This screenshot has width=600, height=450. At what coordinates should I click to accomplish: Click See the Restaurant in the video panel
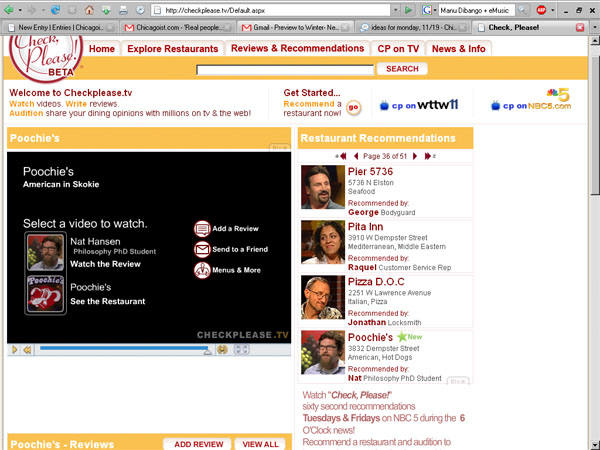coord(108,301)
